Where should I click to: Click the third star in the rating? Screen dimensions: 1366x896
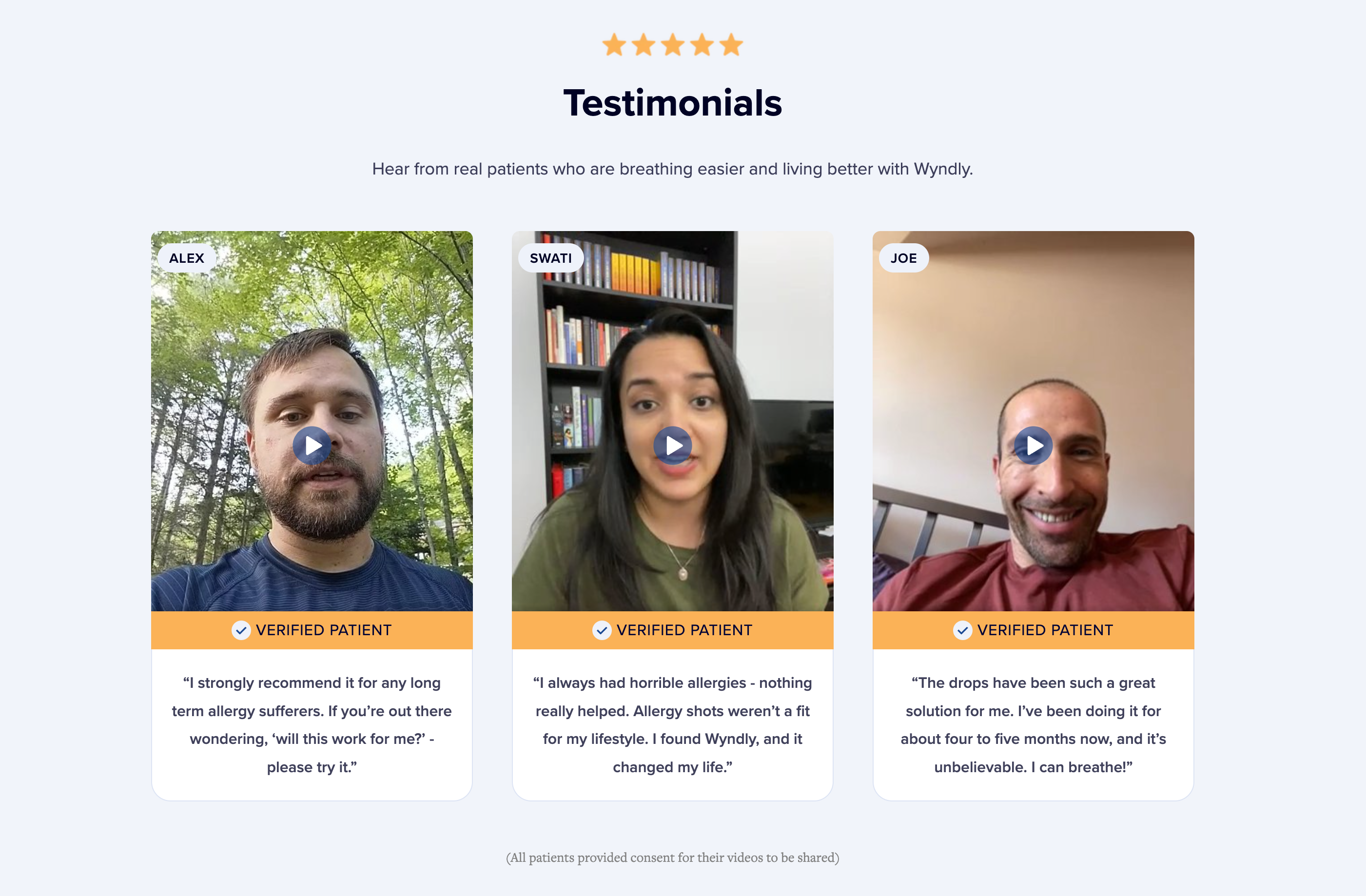[x=673, y=45]
